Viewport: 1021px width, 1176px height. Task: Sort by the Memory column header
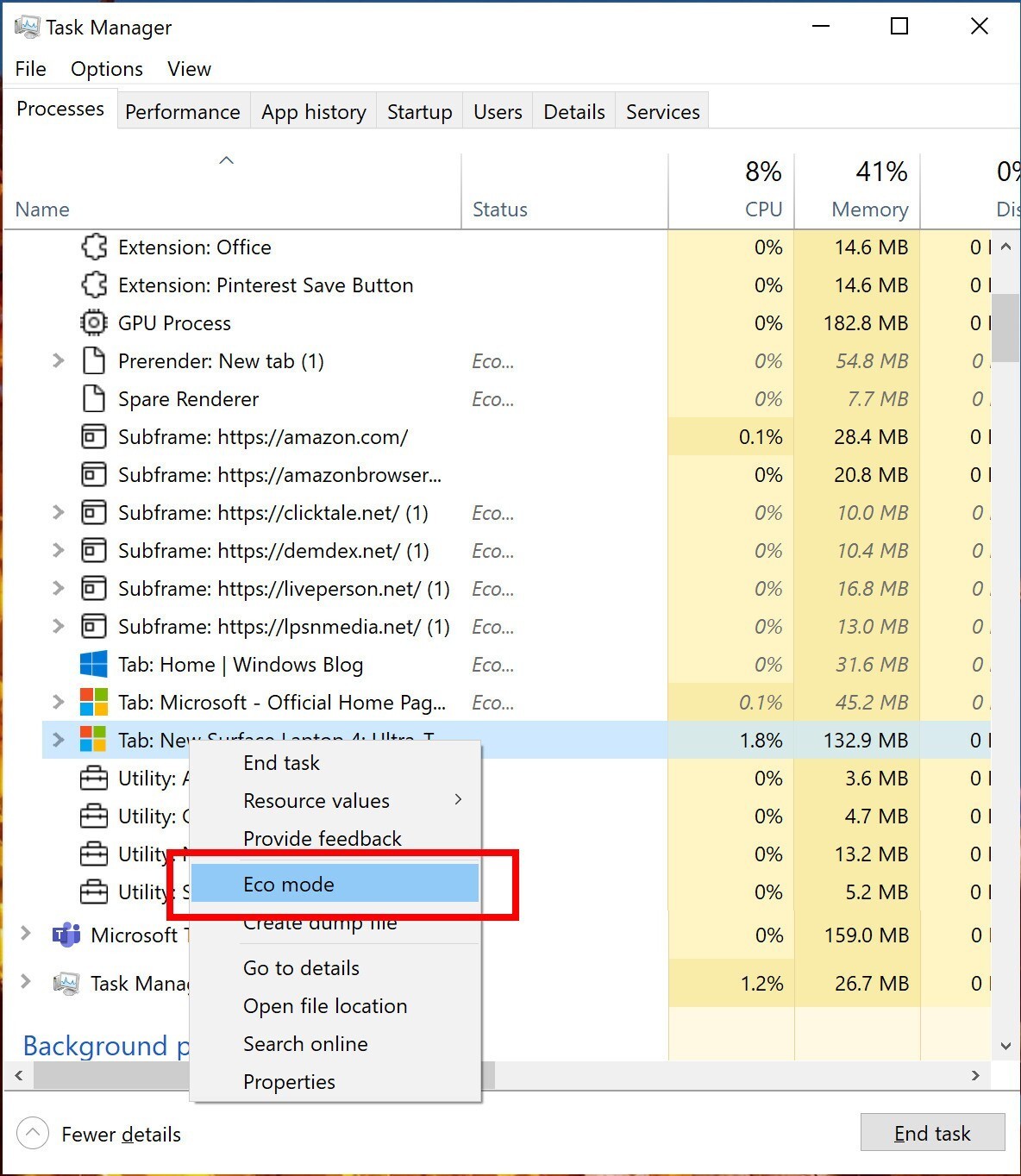coord(857,191)
